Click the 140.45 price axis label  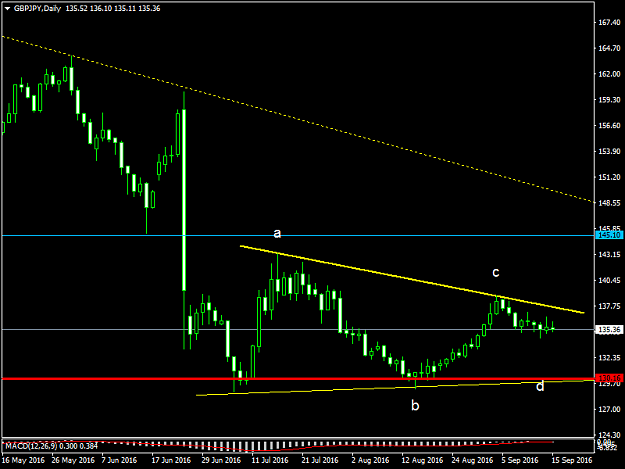pos(610,280)
